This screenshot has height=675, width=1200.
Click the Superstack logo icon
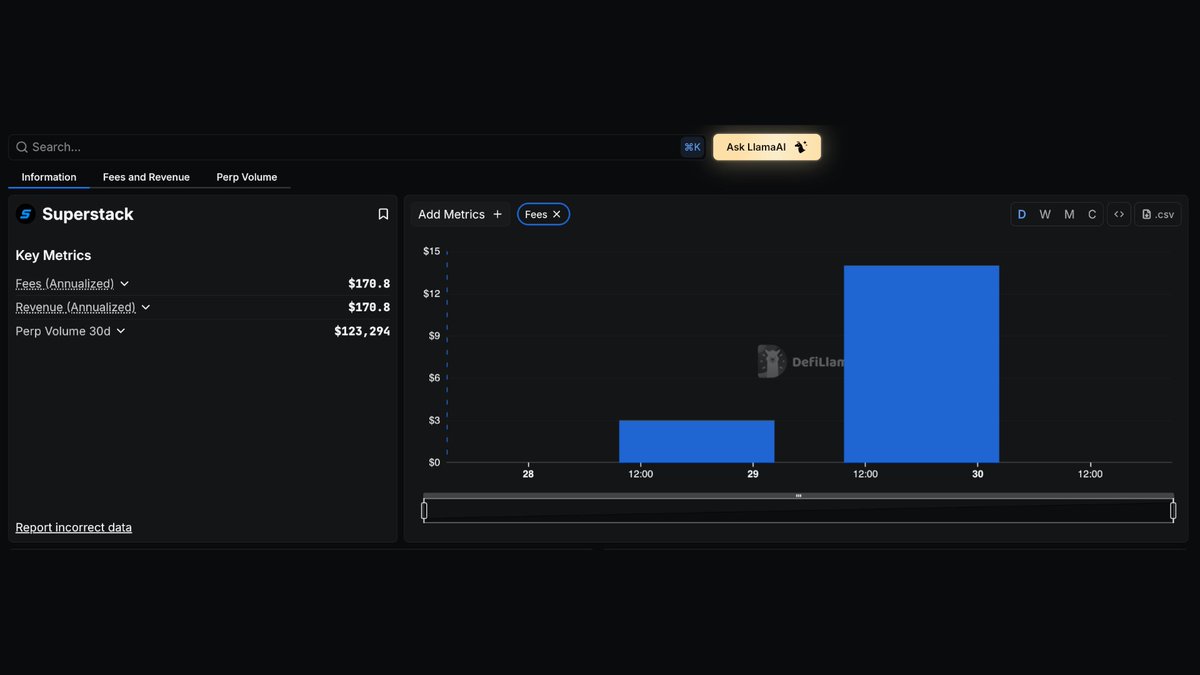click(x=26, y=214)
